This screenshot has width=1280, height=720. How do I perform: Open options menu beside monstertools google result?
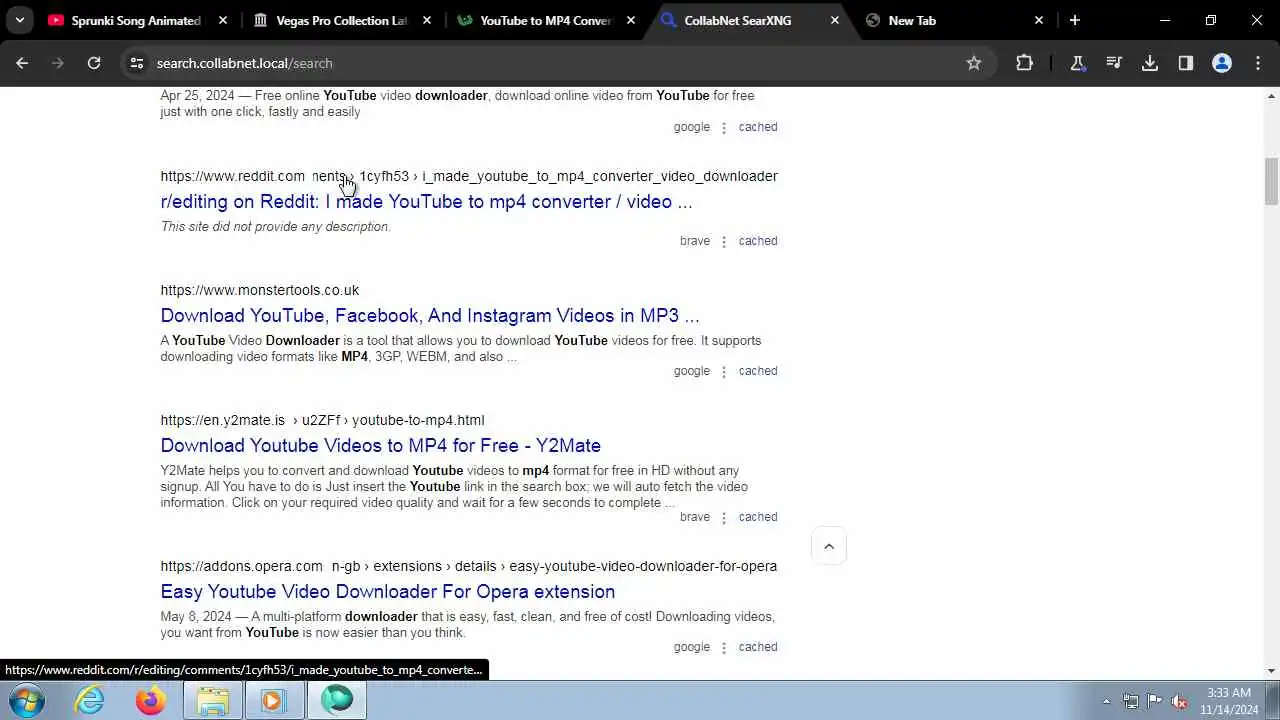point(724,371)
